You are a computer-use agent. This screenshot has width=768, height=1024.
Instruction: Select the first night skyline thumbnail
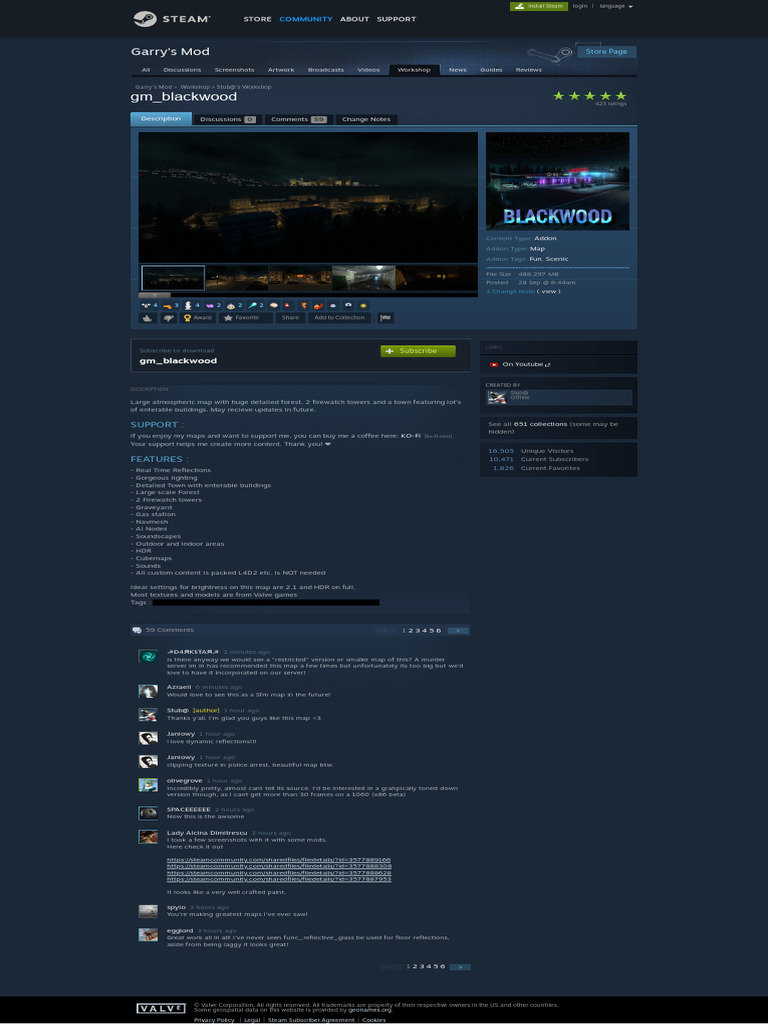click(173, 278)
